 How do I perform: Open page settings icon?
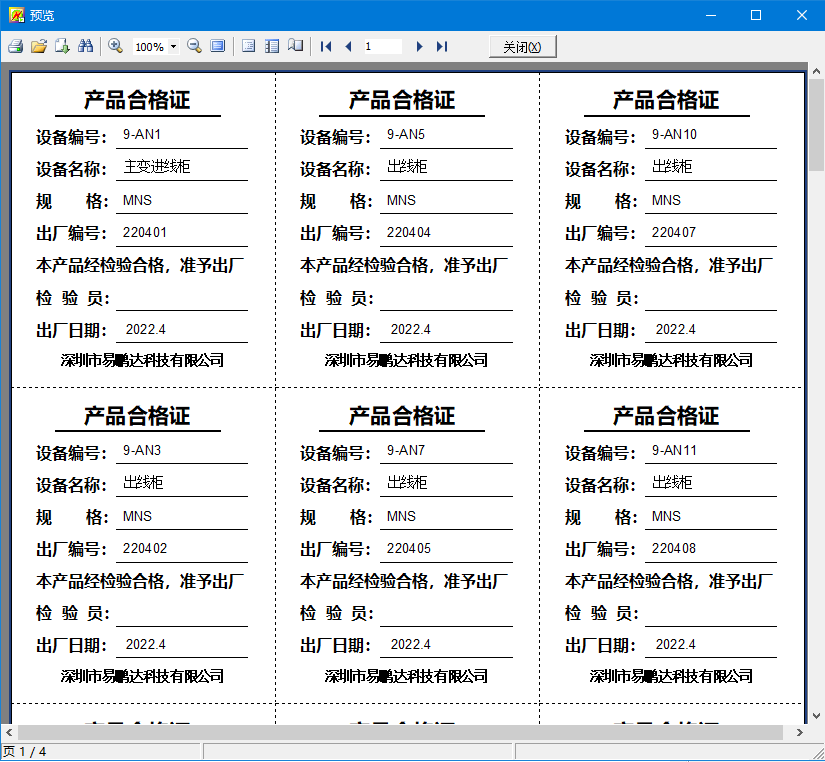point(295,46)
